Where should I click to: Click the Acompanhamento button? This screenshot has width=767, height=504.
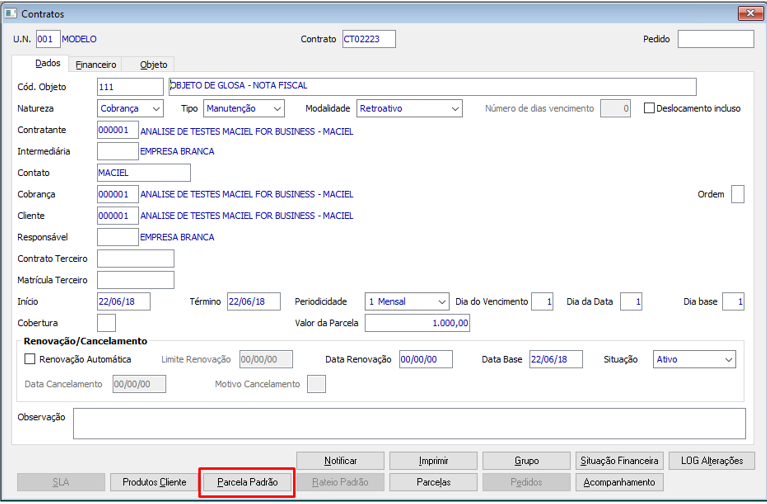coord(619,482)
